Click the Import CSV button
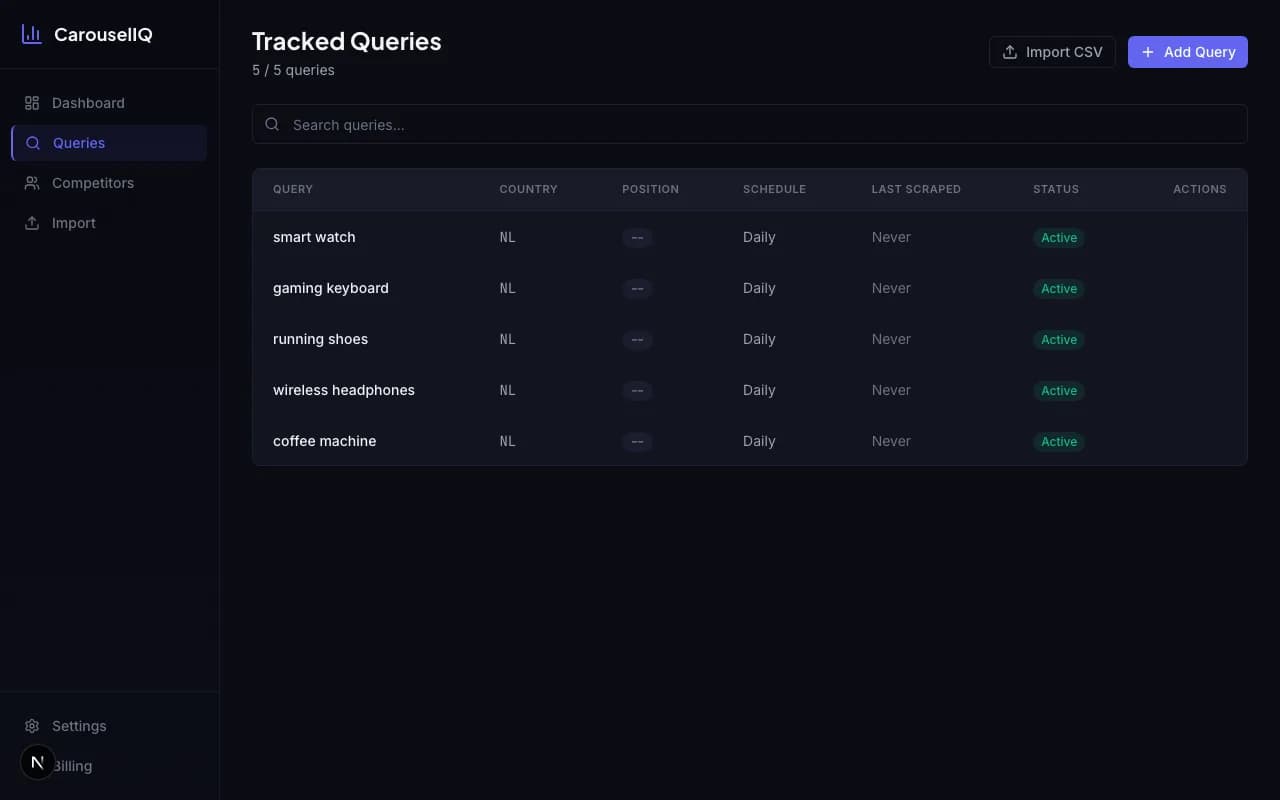This screenshot has width=1280, height=800. click(1052, 51)
